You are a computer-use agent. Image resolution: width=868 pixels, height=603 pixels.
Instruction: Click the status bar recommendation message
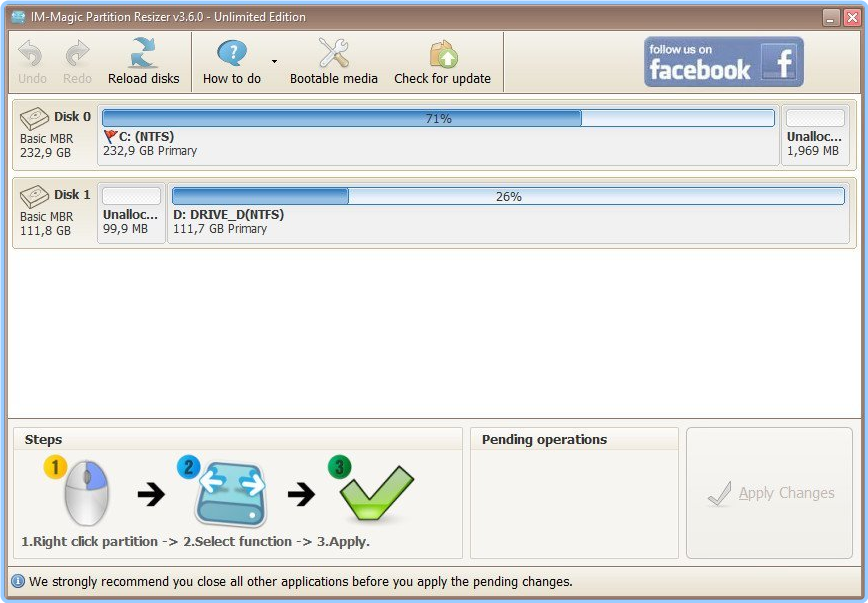[301, 581]
